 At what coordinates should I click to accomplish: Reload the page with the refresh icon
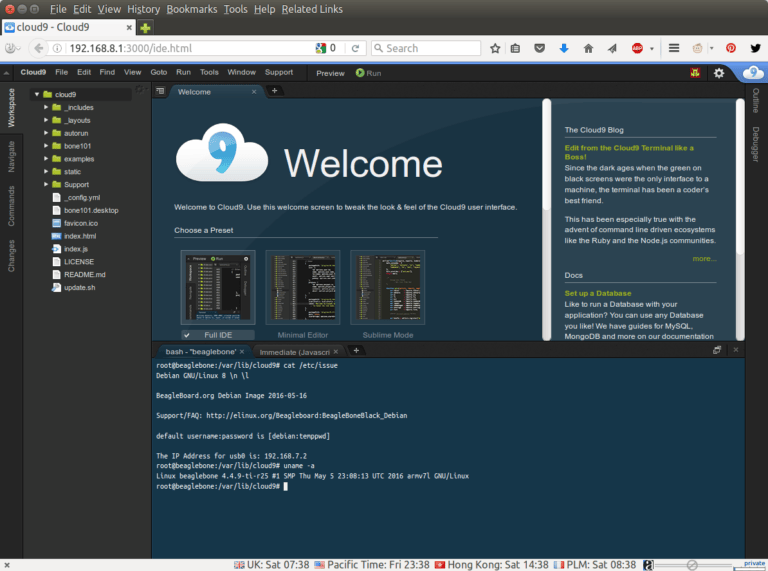click(x=355, y=48)
